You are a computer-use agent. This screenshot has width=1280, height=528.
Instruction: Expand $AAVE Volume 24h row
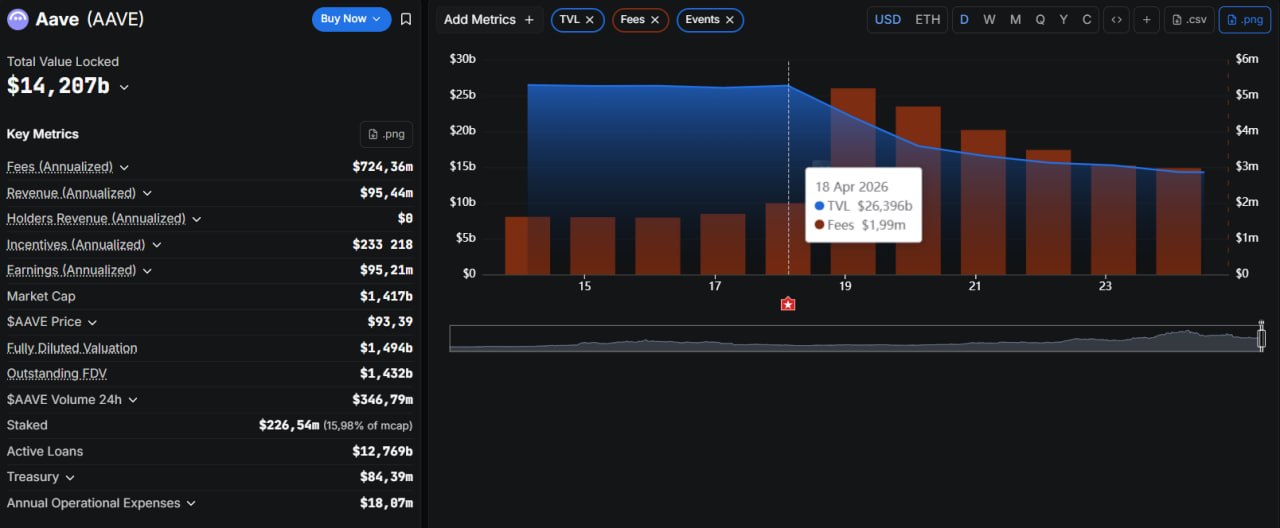coord(133,400)
